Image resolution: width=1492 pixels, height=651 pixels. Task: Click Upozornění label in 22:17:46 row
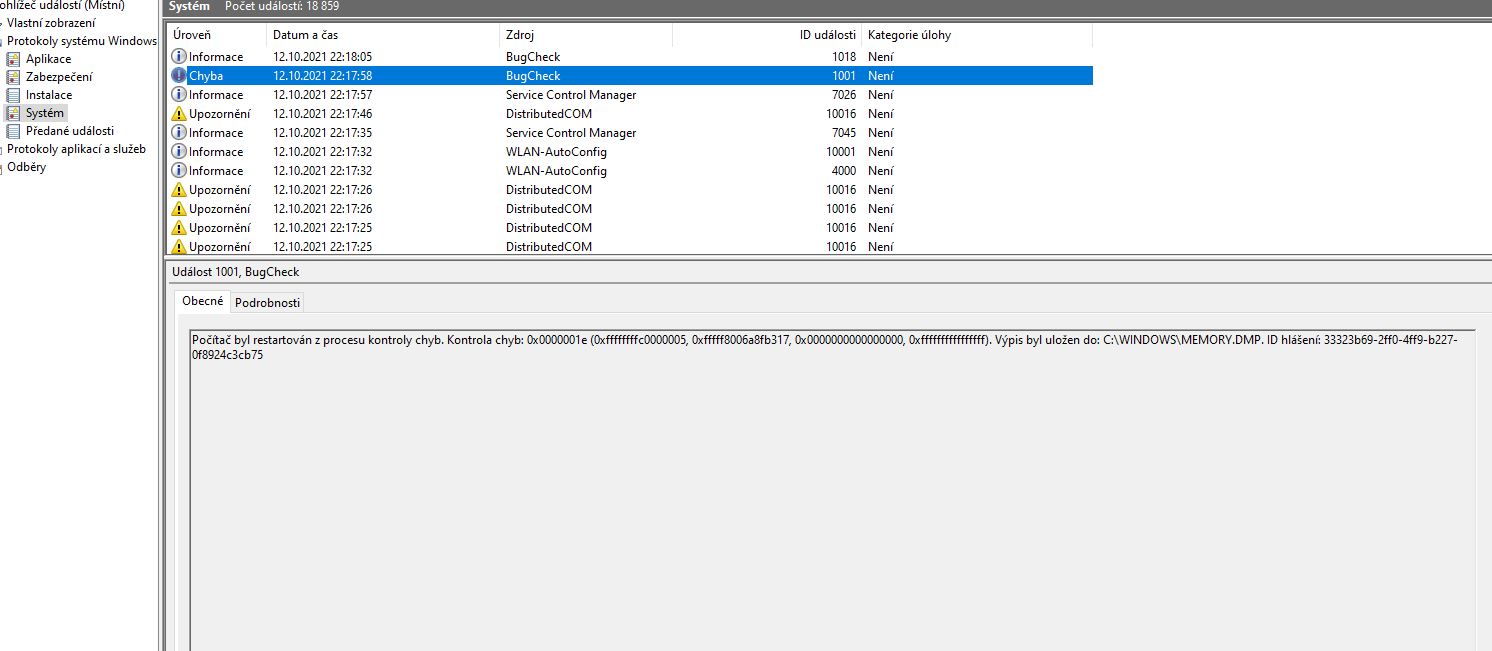(220, 114)
